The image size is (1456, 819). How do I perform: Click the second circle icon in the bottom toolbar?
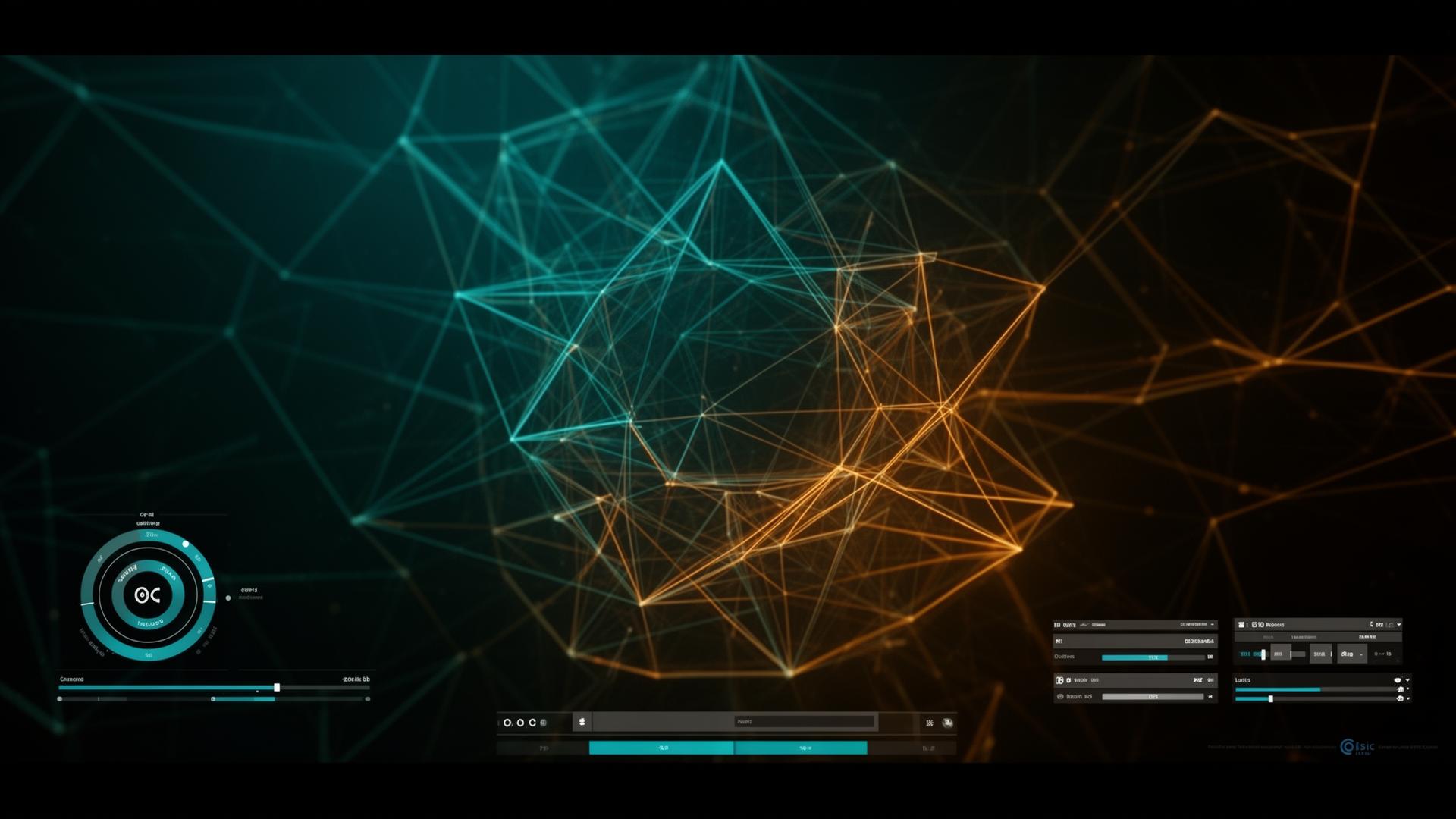pyautogui.click(x=520, y=723)
